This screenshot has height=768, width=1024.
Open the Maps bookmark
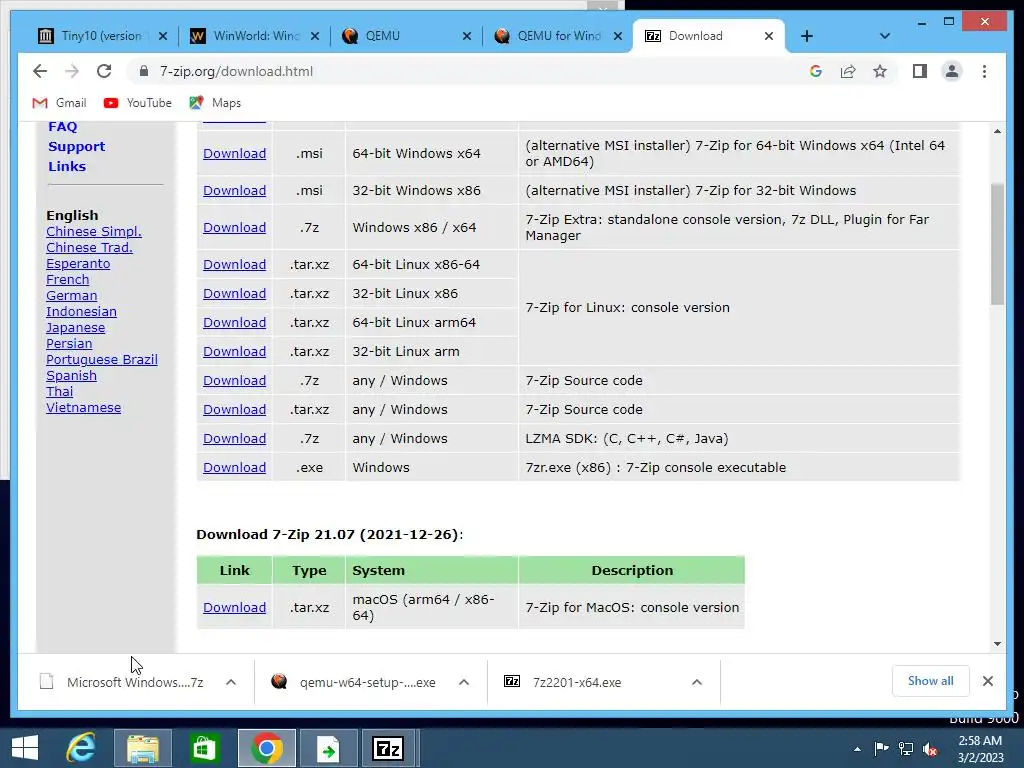(x=216, y=103)
